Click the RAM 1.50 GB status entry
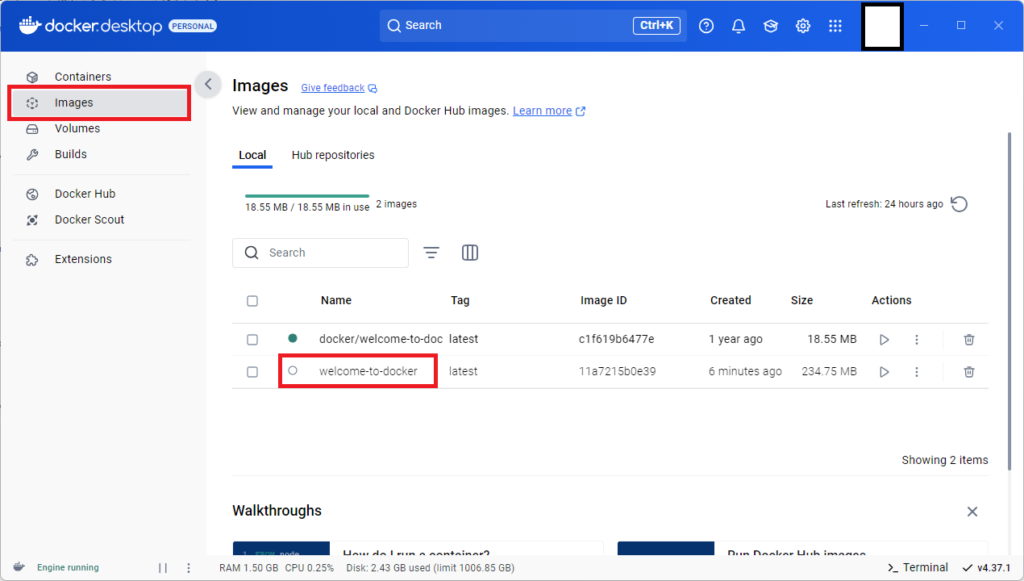The height and width of the screenshot is (581, 1024). (249, 568)
